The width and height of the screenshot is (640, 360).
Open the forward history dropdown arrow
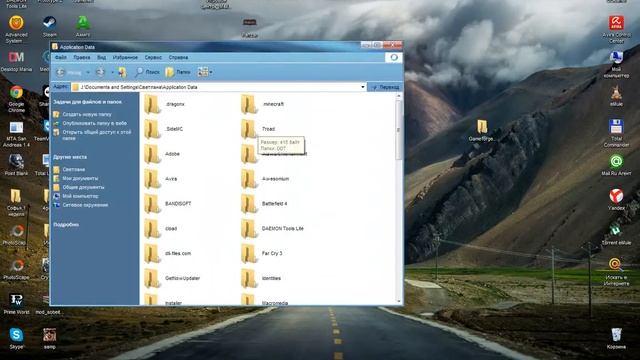112,73
